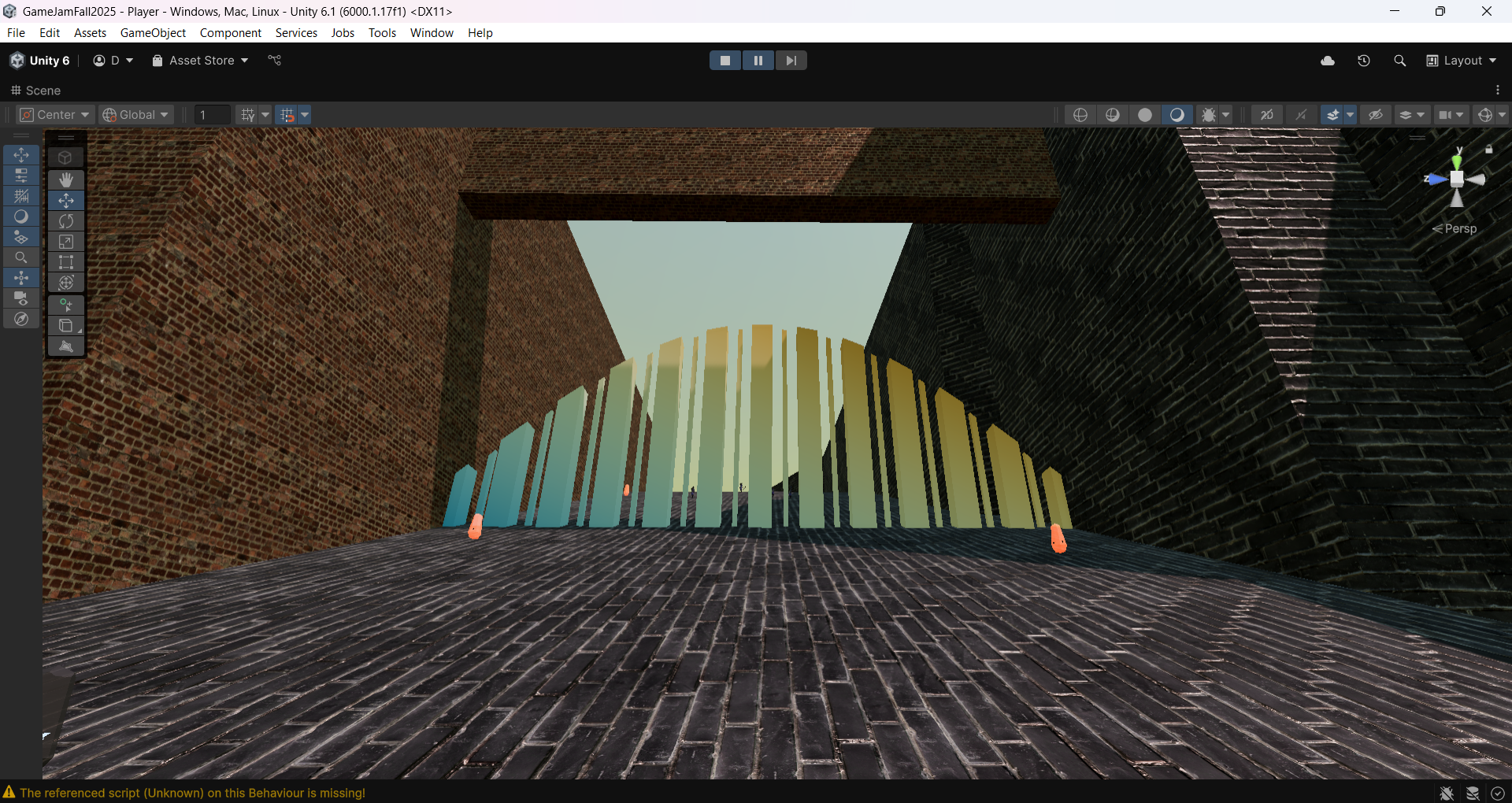Image resolution: width=1512 pixels, height=803 pixels.
Task: Click the Persp projection label
Action: [x=1461, y=229]
